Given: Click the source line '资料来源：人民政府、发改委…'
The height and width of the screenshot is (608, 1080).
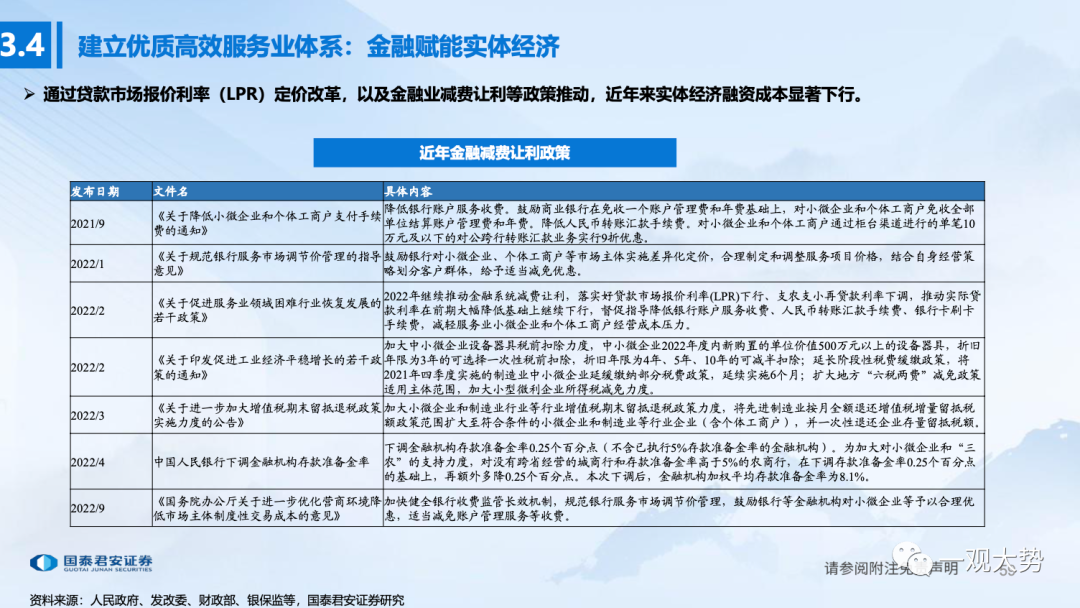Looking at the screenshot, I should tap(216, 600).
